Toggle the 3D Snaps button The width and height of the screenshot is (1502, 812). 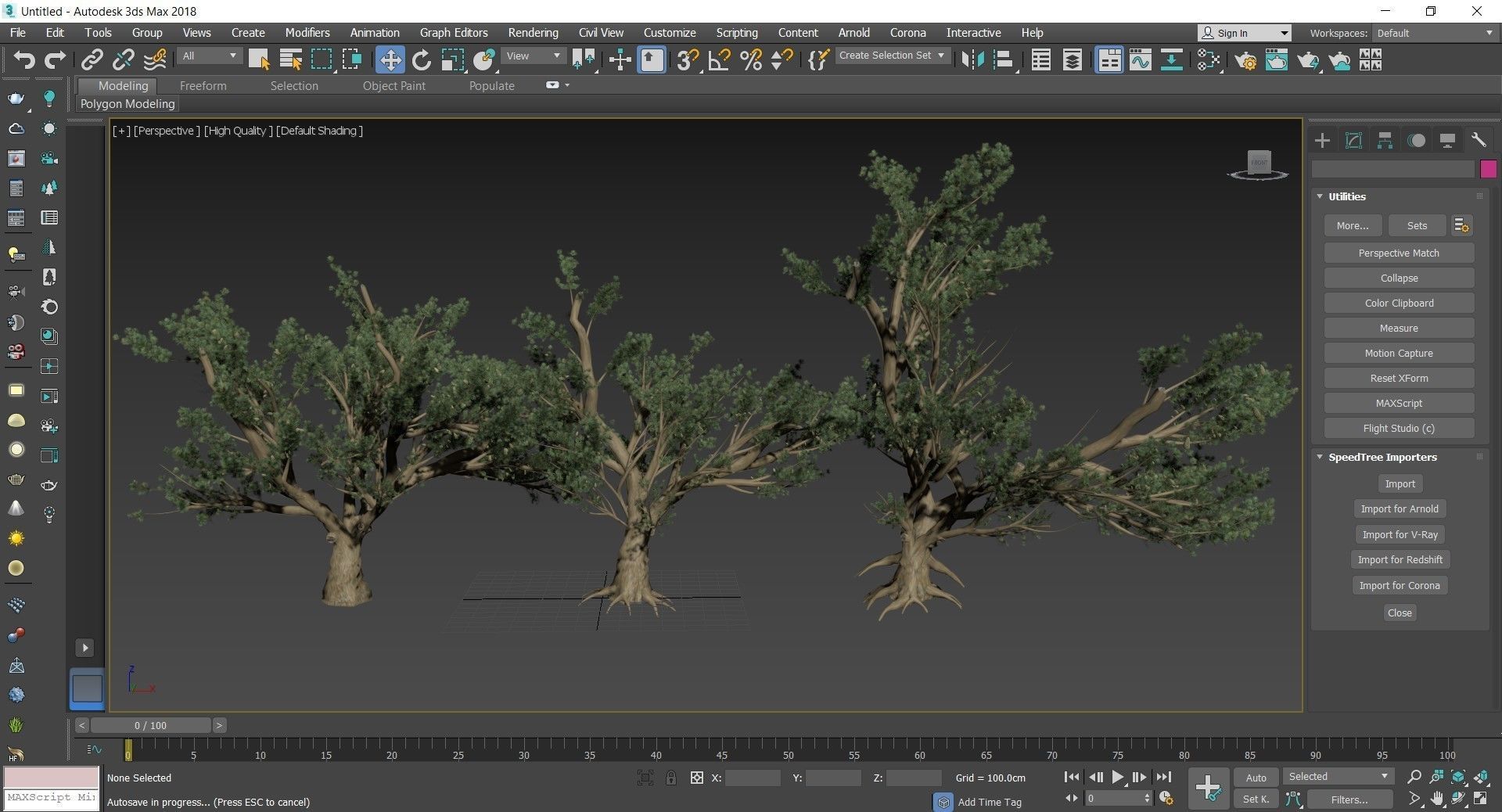click(x=688, y=60)
